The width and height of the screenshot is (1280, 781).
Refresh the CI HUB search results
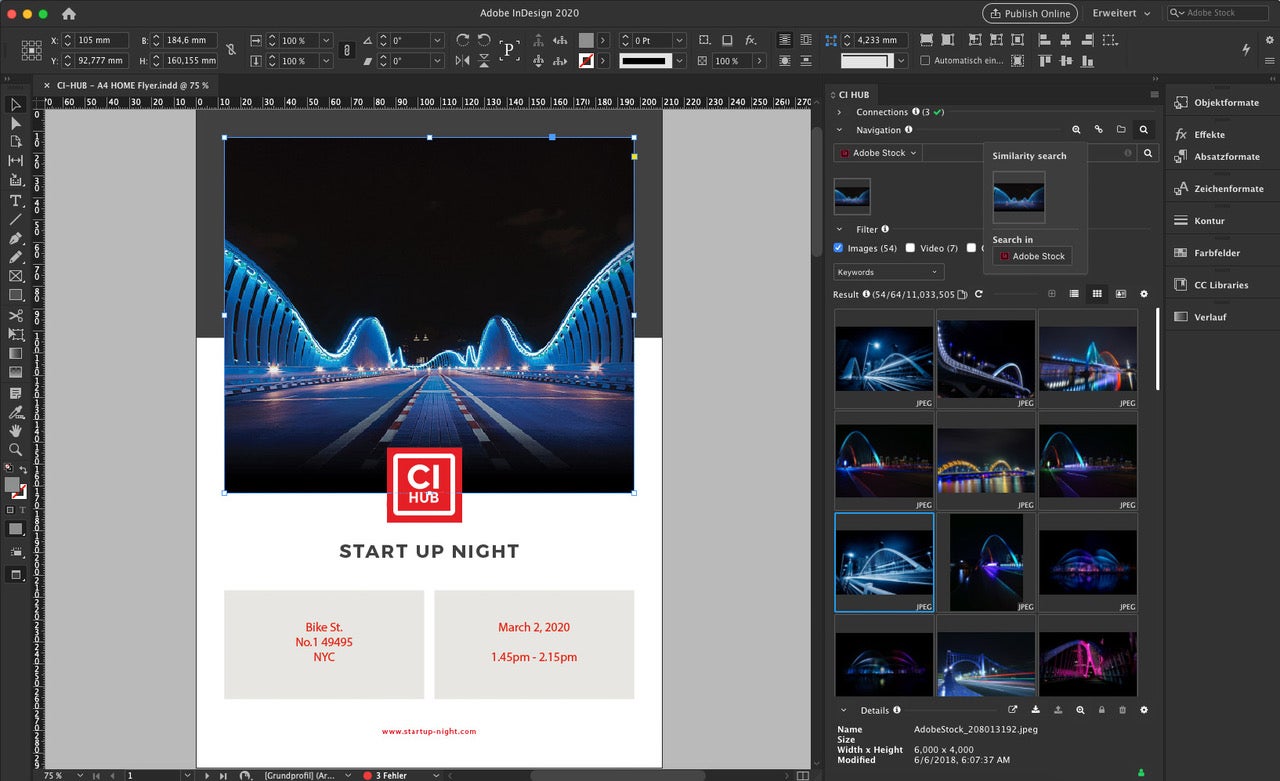click(x=978, y=294)
